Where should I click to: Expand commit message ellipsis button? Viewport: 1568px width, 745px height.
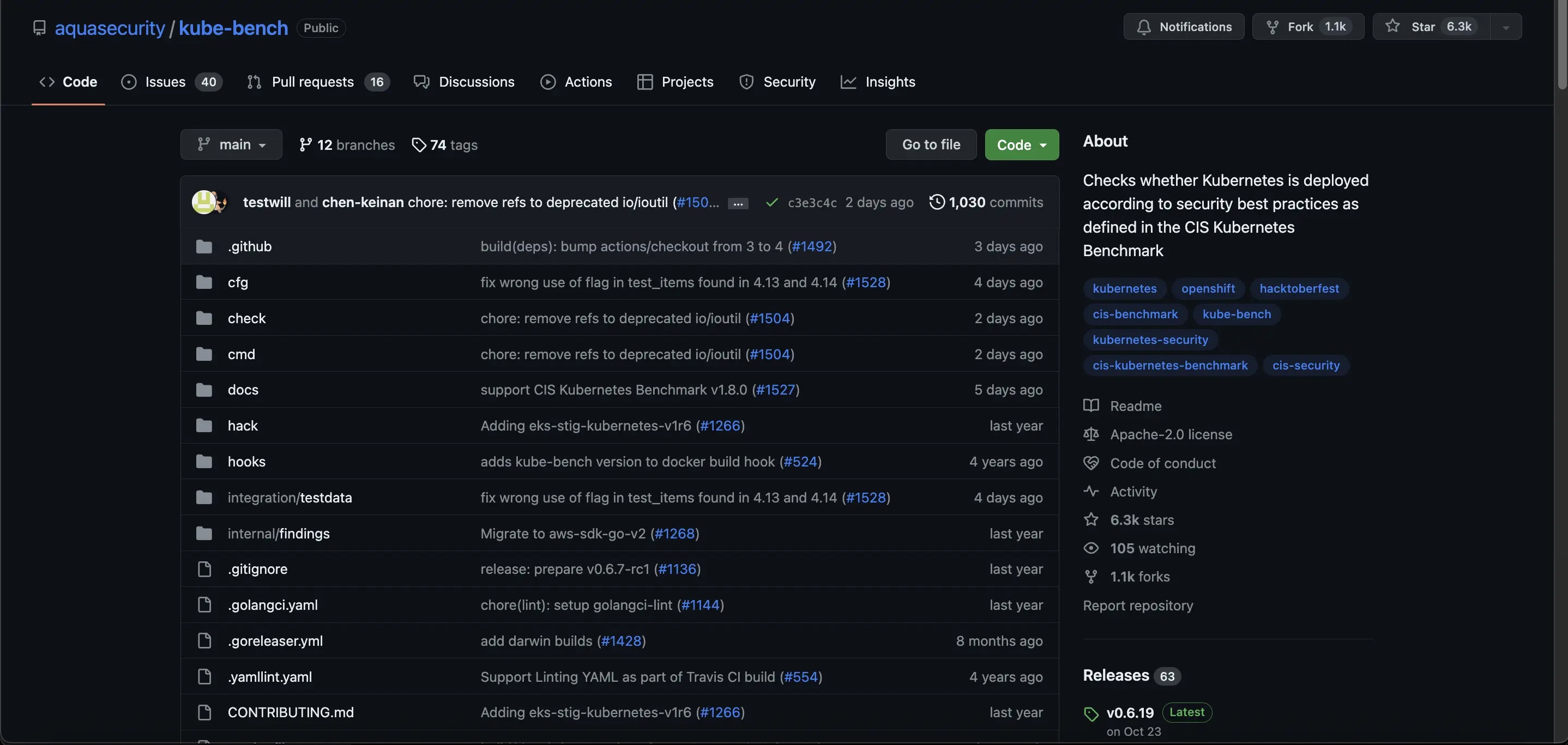738,203
